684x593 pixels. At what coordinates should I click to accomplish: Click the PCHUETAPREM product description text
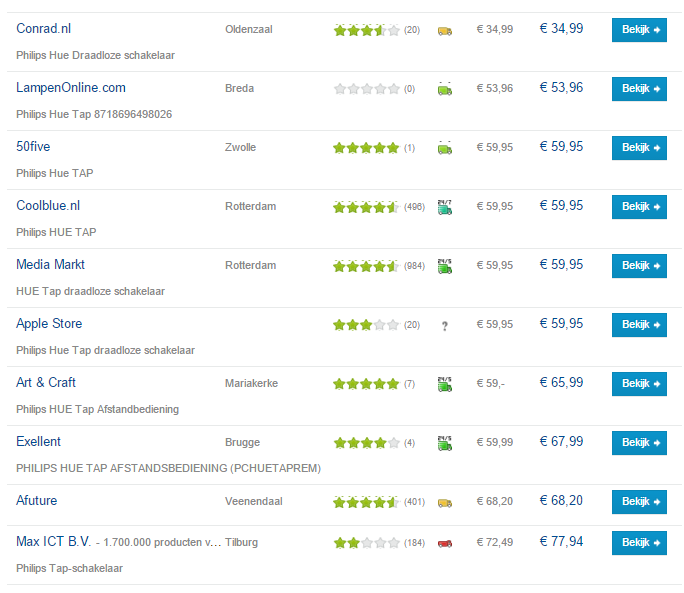[168, 468]
